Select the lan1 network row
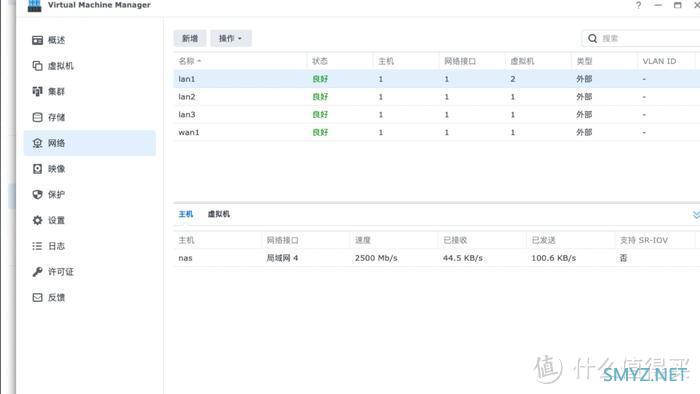 pos(437,79)
